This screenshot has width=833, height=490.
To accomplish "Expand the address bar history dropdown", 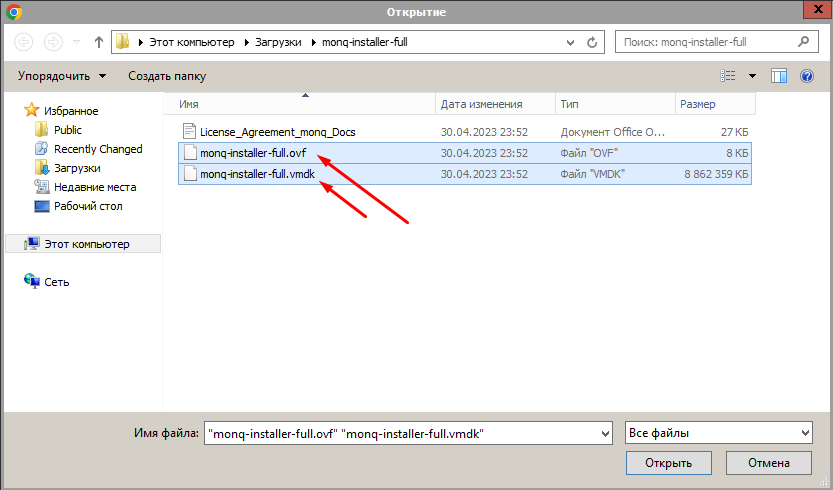I will click(570, 43).
